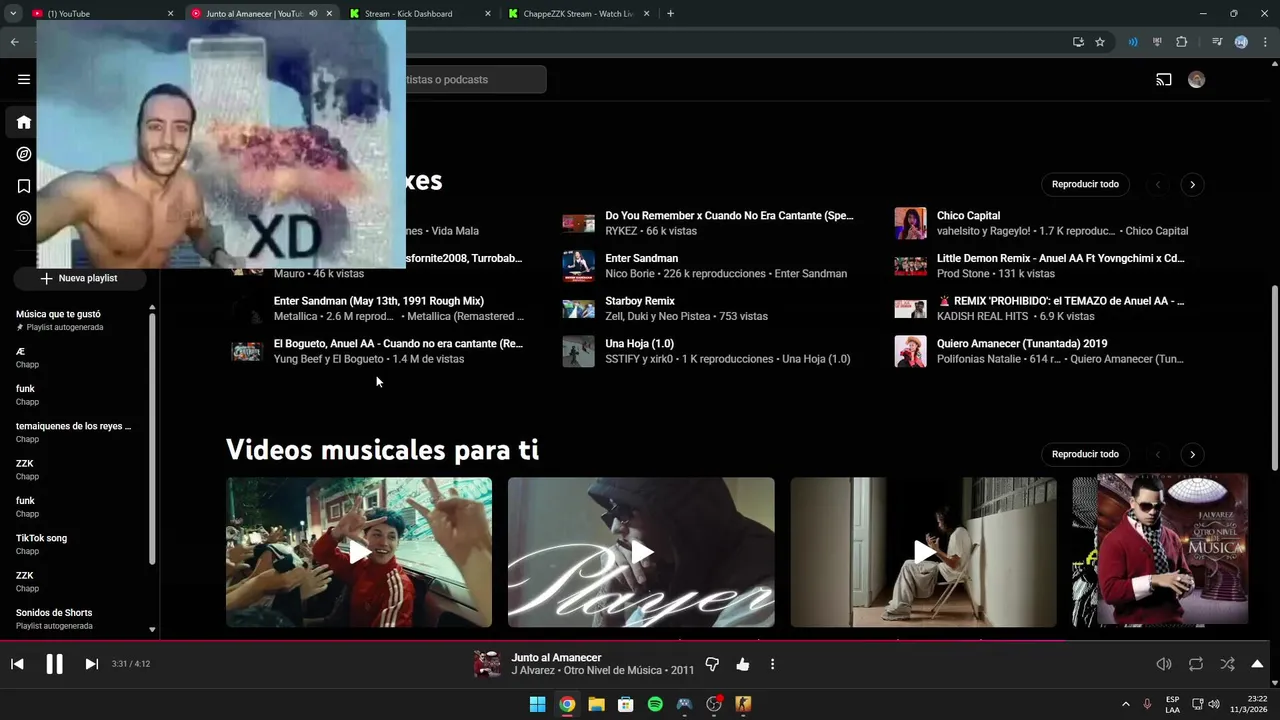Open the Chrome extensions puzzle icon

(x=1182, y=42)
